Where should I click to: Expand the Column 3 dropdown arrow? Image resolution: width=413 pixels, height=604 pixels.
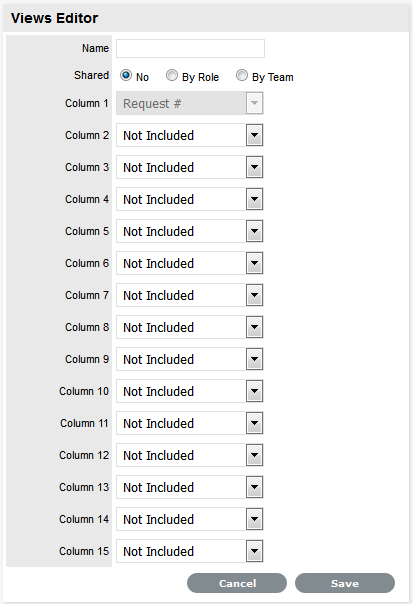pyautogui.click(x=254, y=167)
